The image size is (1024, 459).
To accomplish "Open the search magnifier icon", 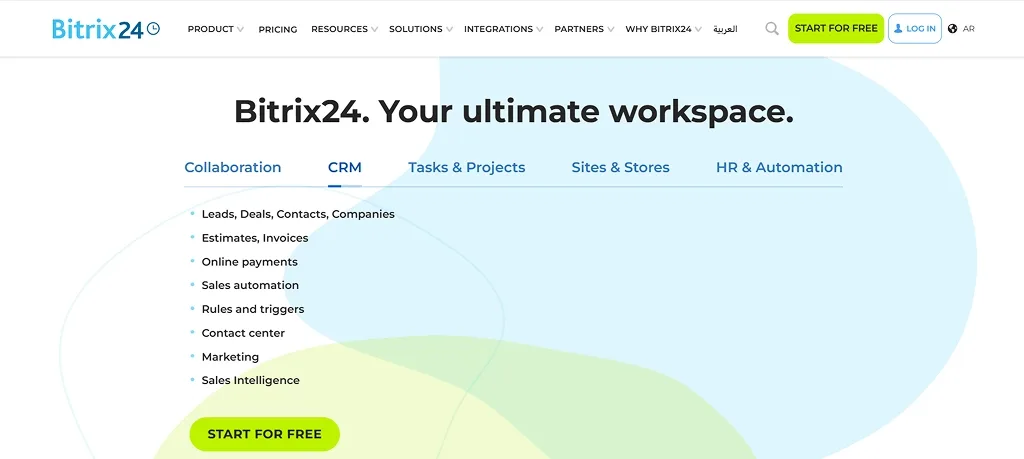I will tap(772, 29).
